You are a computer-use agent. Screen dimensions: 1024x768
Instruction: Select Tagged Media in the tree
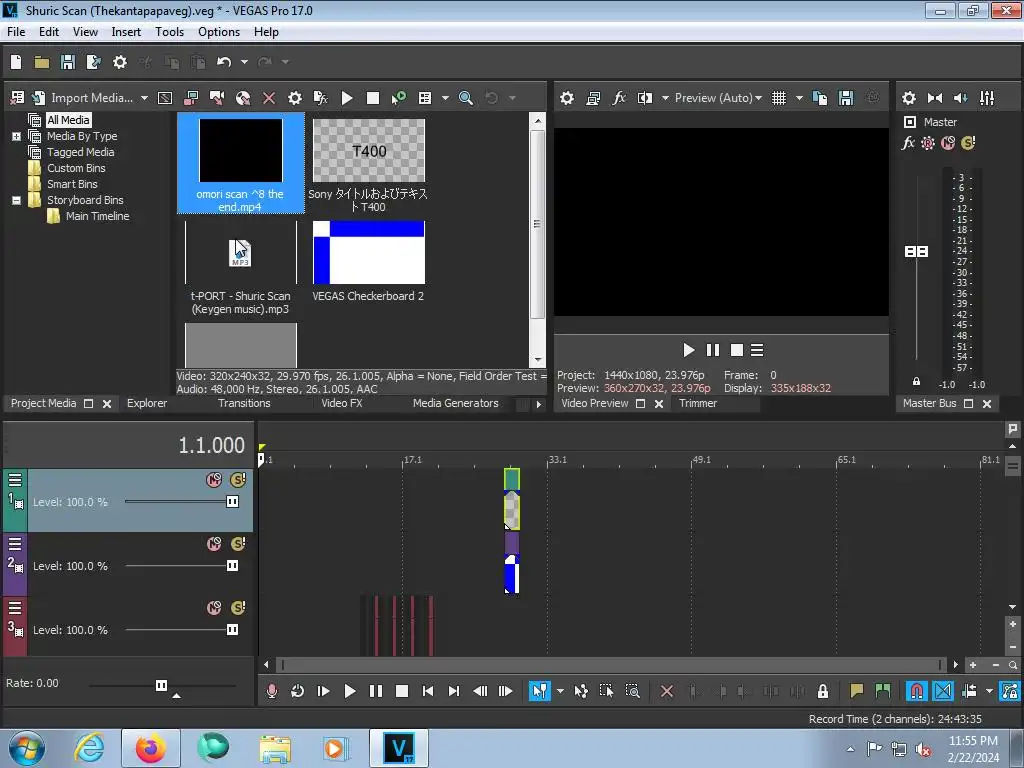coord(80,152)
